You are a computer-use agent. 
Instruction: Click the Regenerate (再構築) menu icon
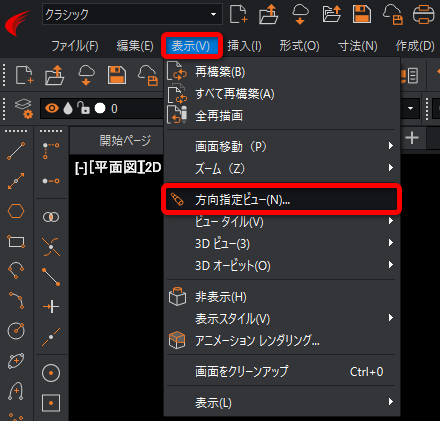pyautogui.click(x=177, y=71)
